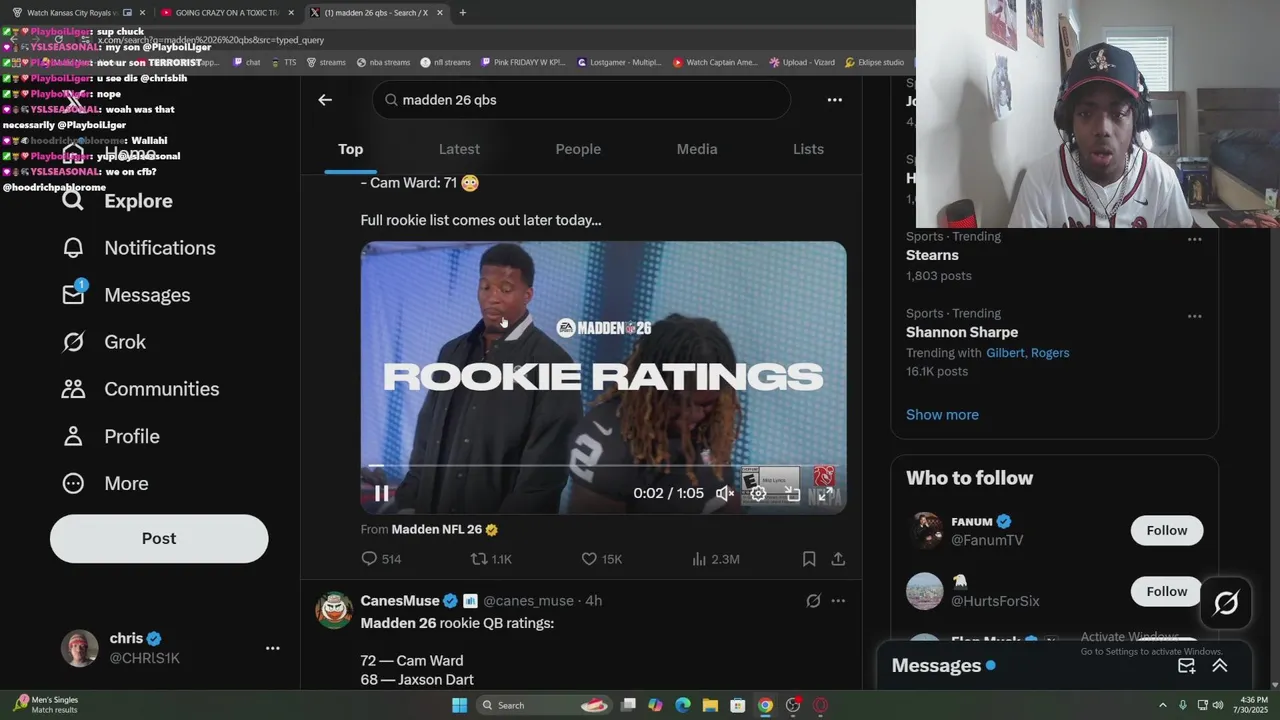Pause the Rookie Ratings video
Image resolution: width=1280 pixels, height=720 pixels.
pos(382,493)
